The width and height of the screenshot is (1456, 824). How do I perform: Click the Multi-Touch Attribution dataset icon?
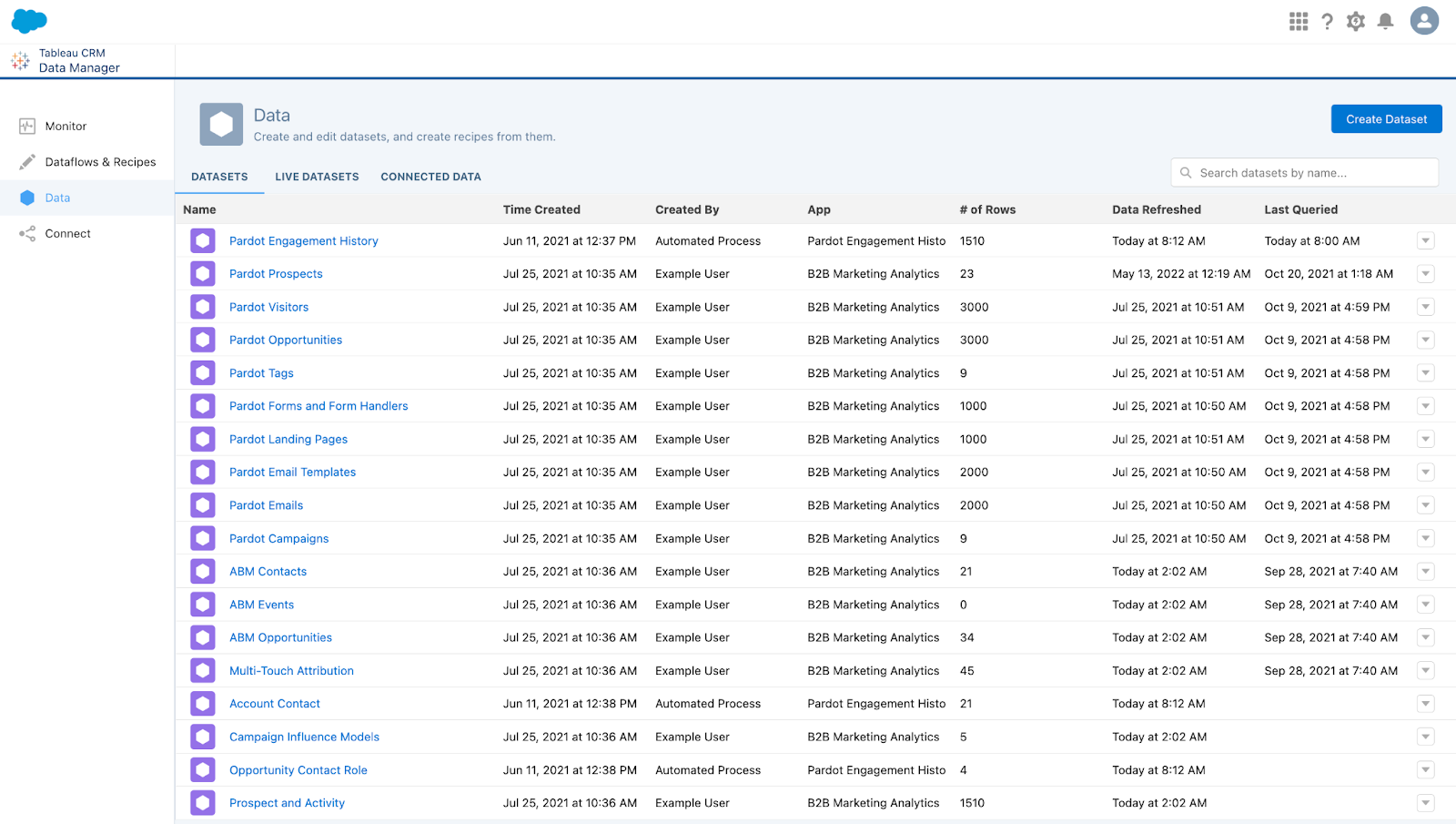coord(203,671)
